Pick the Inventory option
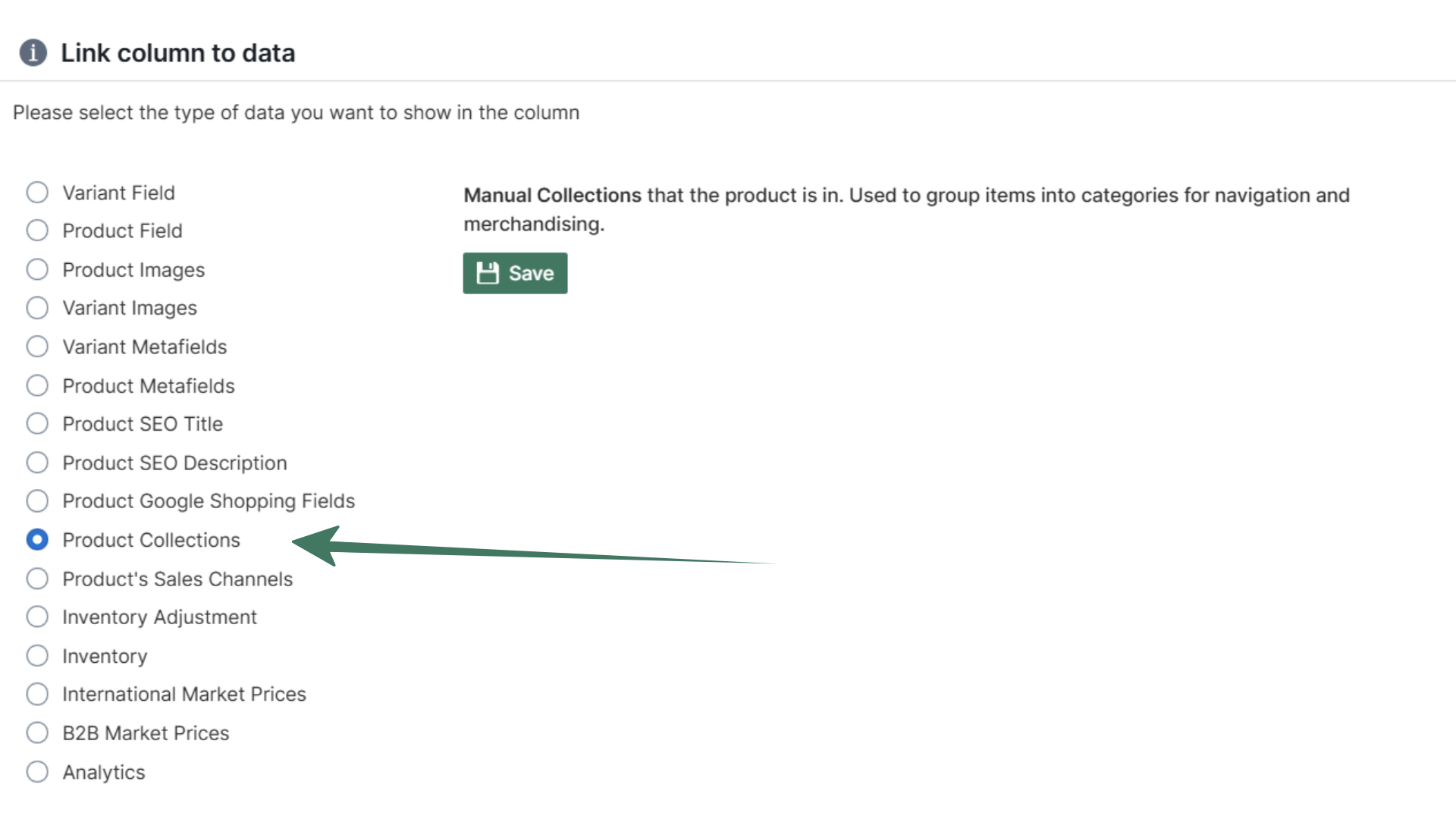This screenshot has height=819, width=1456. [37, 655]
